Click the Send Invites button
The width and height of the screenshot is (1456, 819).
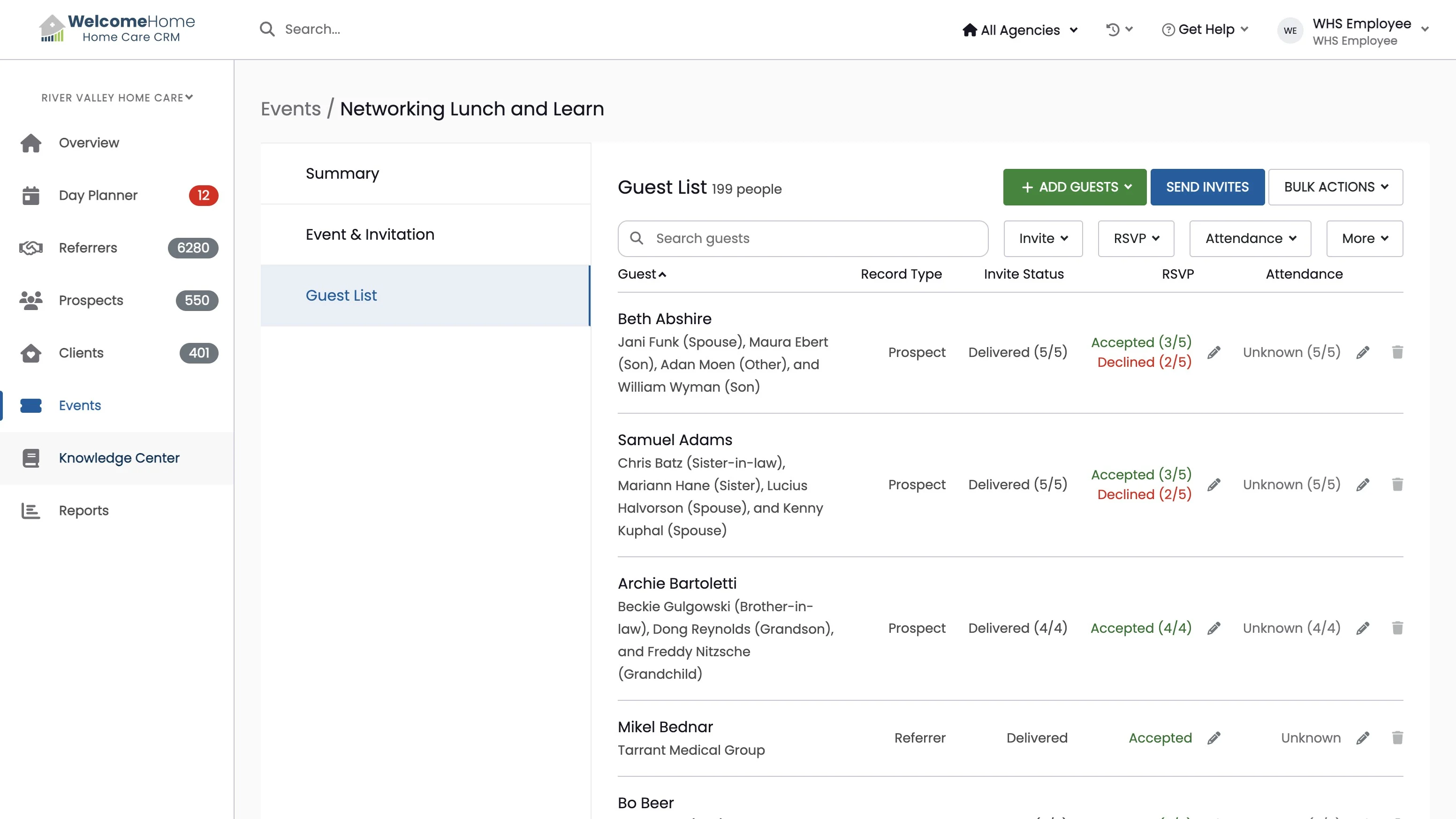pyautogui.click(x=1207, y=187)
